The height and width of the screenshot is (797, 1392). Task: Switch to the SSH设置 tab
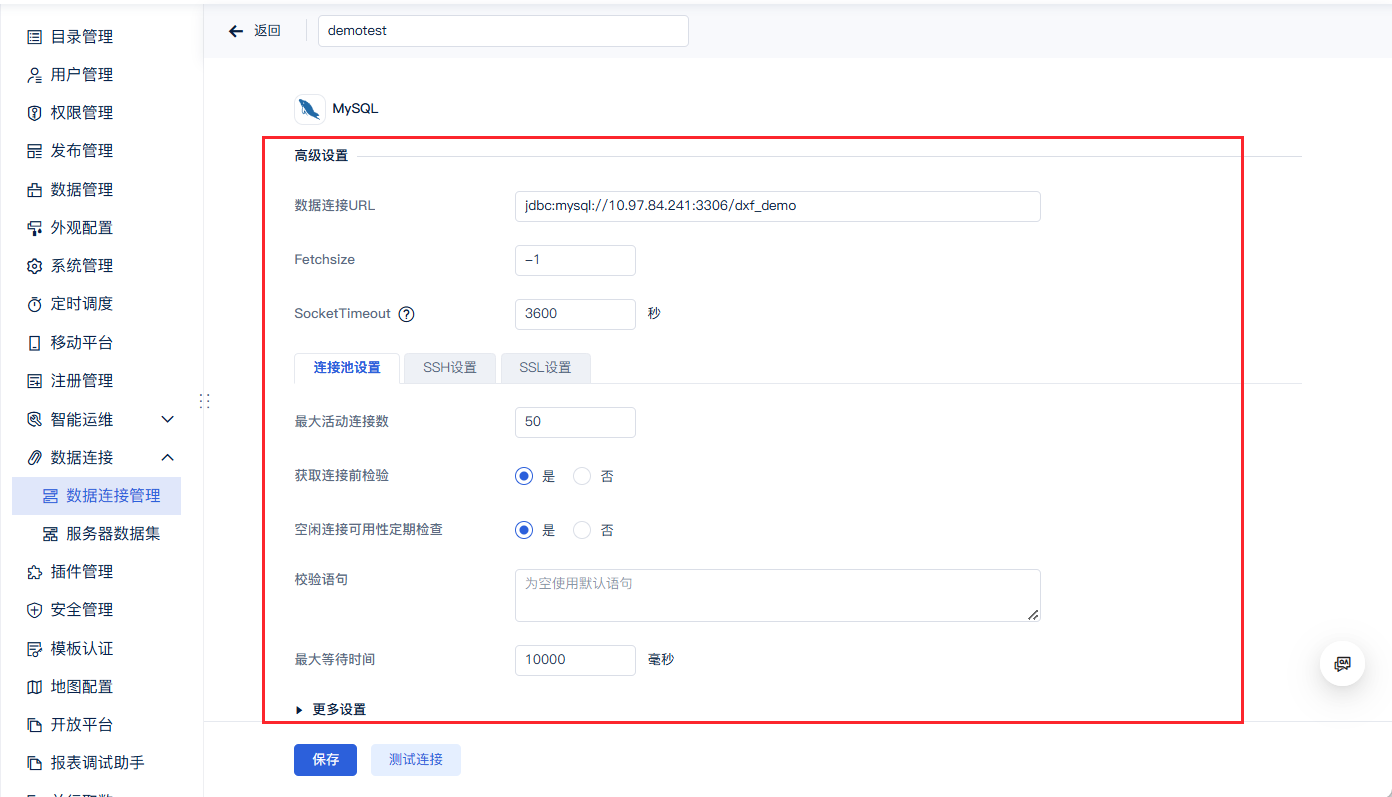[450, 368]
